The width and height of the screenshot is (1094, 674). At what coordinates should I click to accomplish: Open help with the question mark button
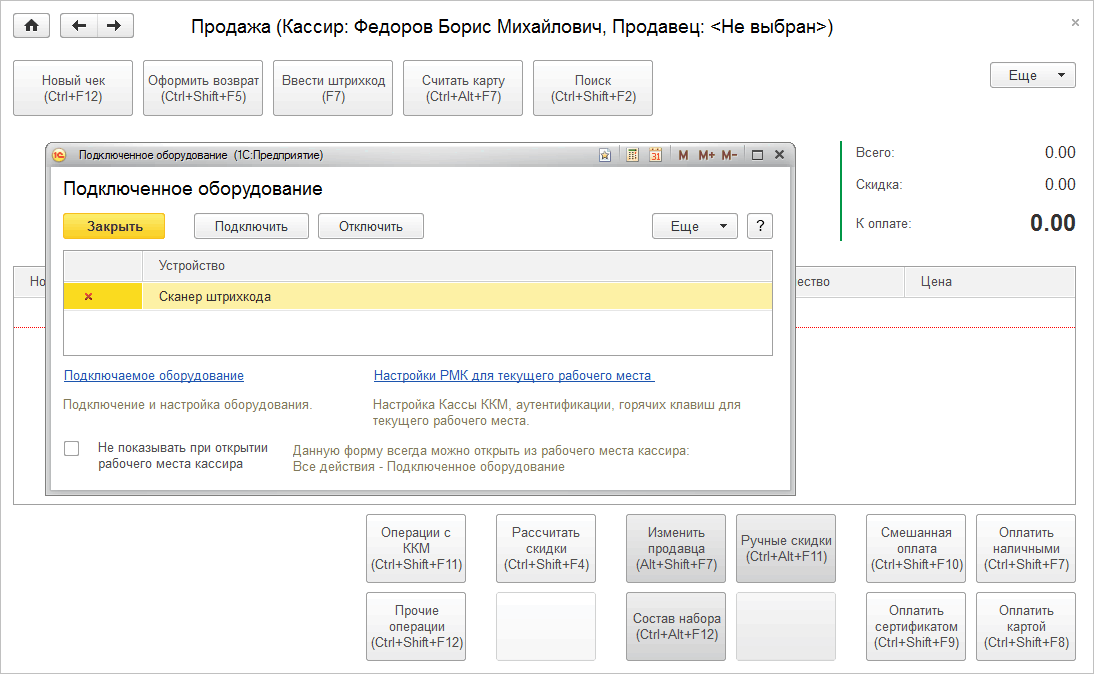click(x=760, y=226)
